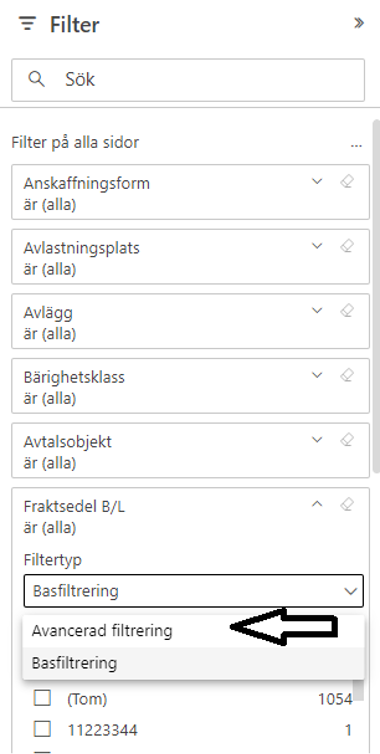Open more options next to Filter på alla sidor
The image size is (380, 754).
point(356,145)
